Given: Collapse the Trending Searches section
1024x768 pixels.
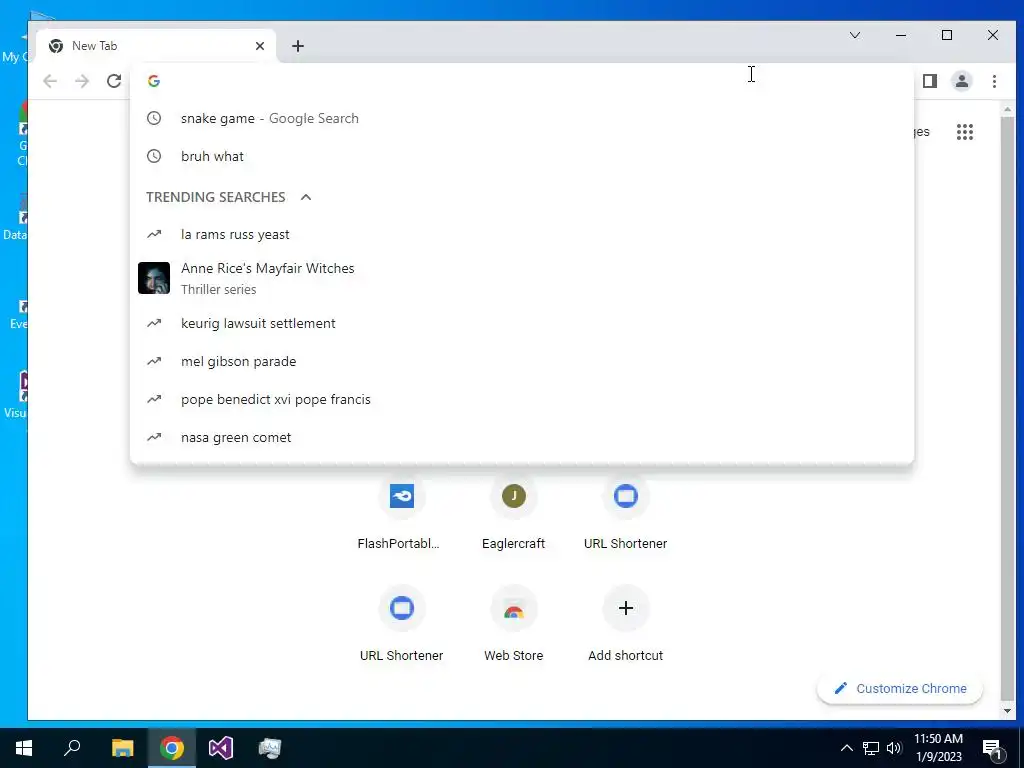Looking at the screenshot, I should 306,197.
